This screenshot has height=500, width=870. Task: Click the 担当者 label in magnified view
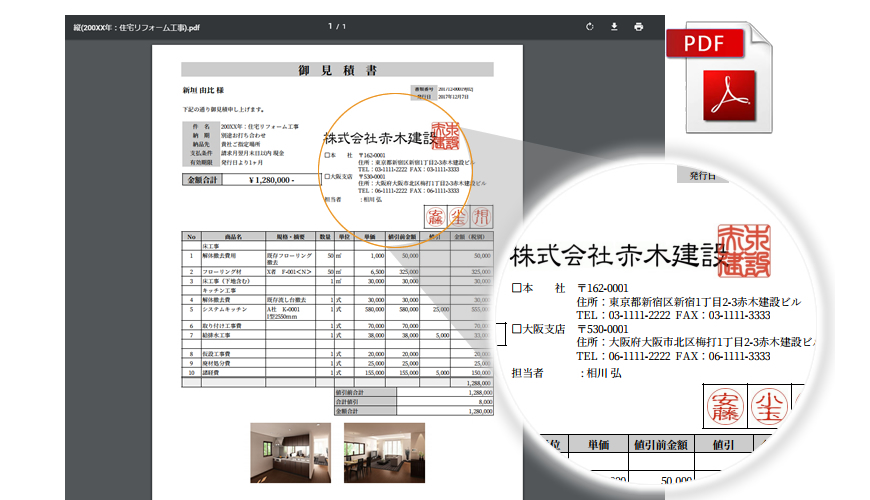click(527, 373)
